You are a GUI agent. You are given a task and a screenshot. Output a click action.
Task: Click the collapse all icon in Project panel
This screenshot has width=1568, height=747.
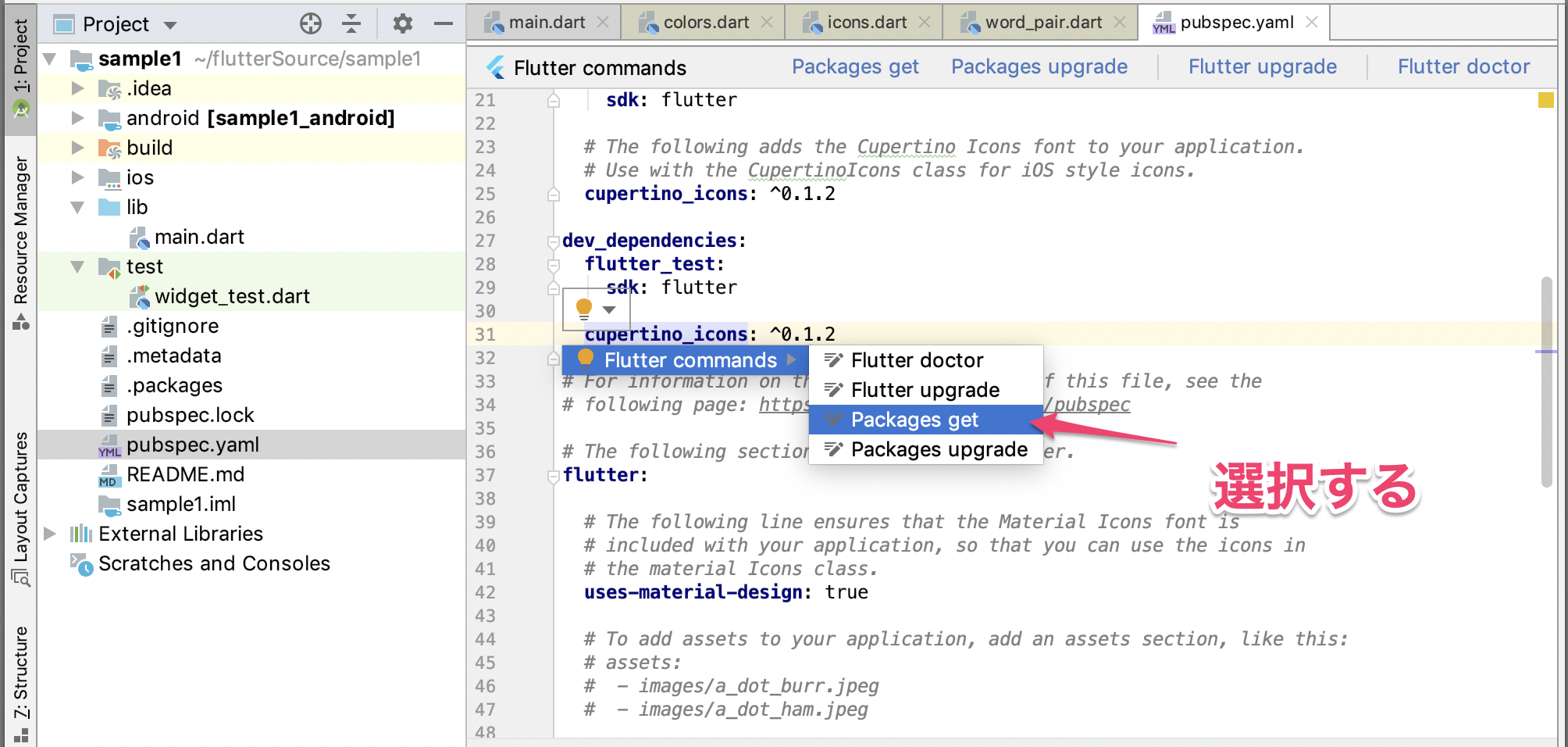(351, 24)
